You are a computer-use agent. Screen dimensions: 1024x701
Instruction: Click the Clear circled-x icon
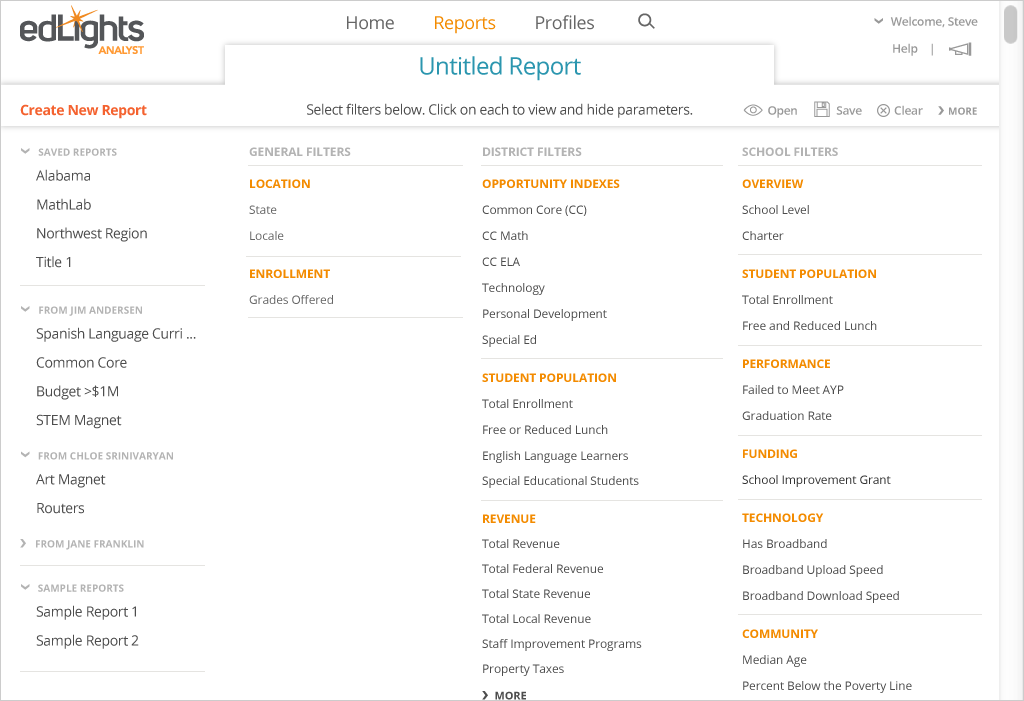coord(883,110)
